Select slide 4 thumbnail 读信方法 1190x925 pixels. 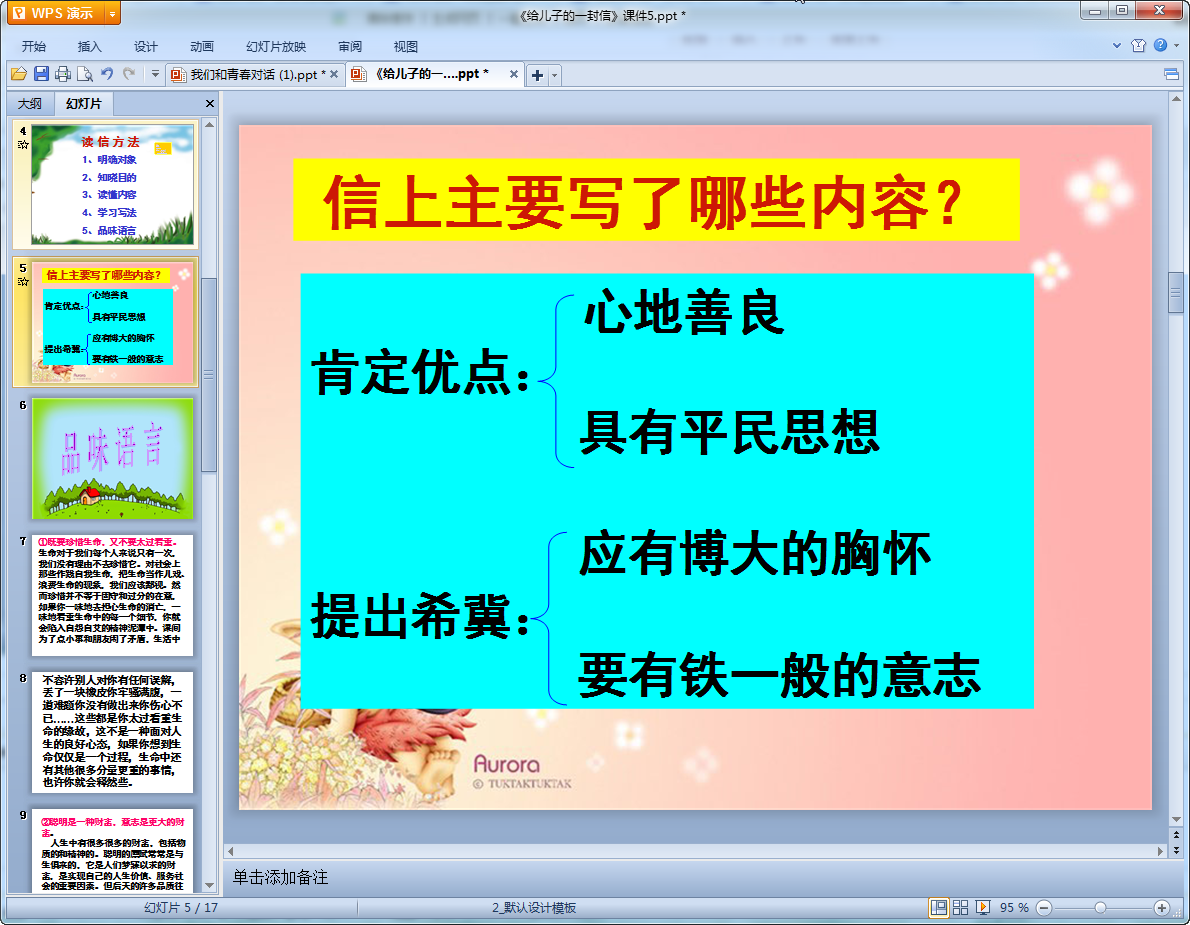[112, 184]
